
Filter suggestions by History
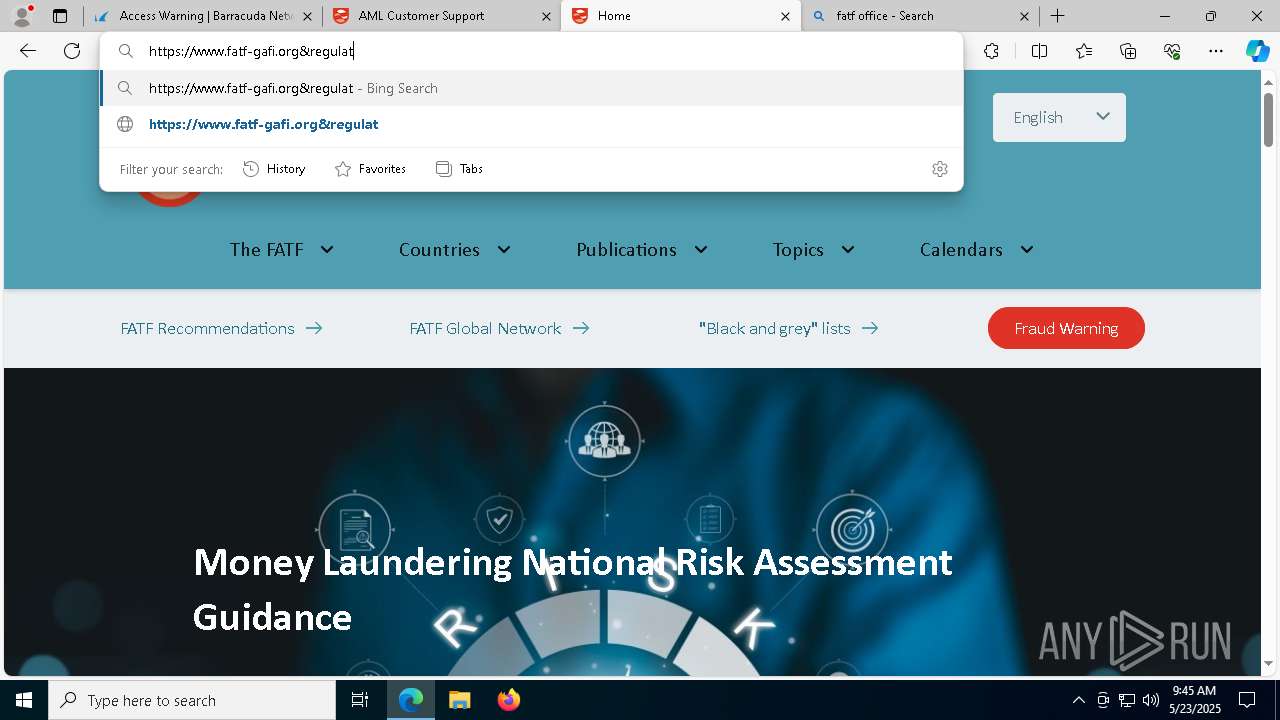pos(274,169)
